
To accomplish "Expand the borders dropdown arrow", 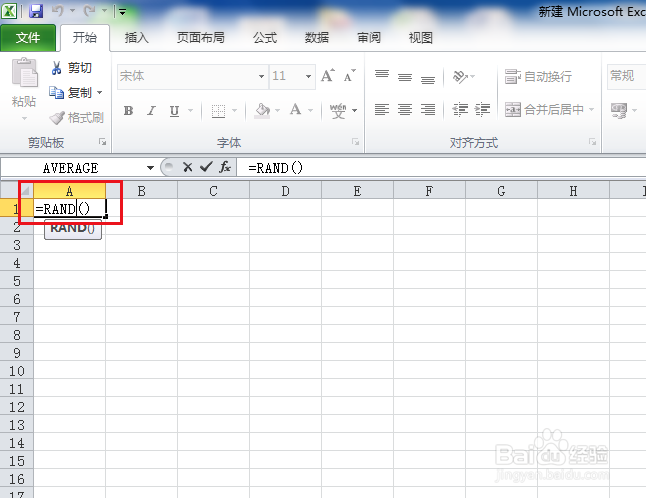I will 234,110.
